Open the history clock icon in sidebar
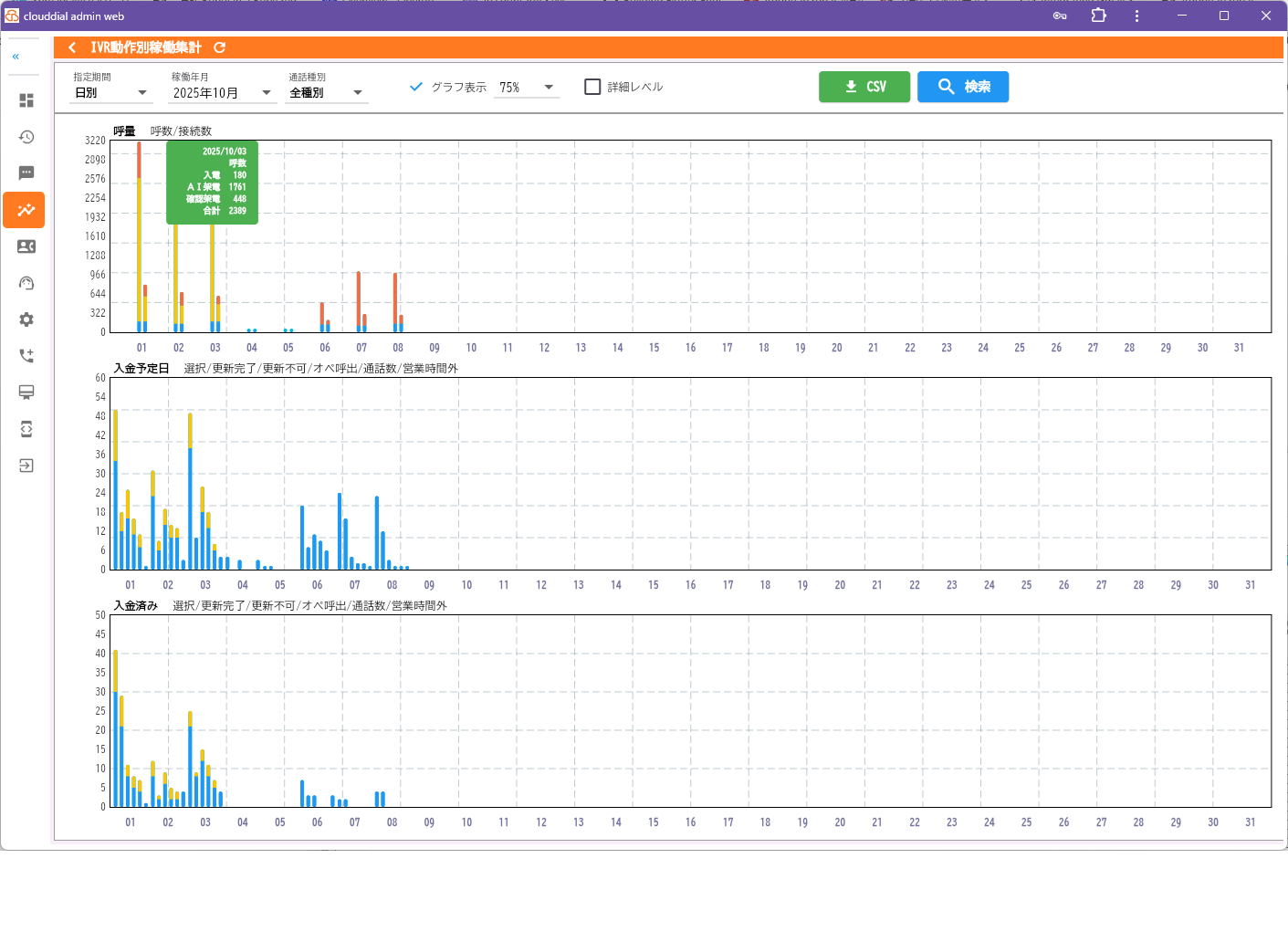This screenshot has height=942, width=1288. [x=26, y=137]
